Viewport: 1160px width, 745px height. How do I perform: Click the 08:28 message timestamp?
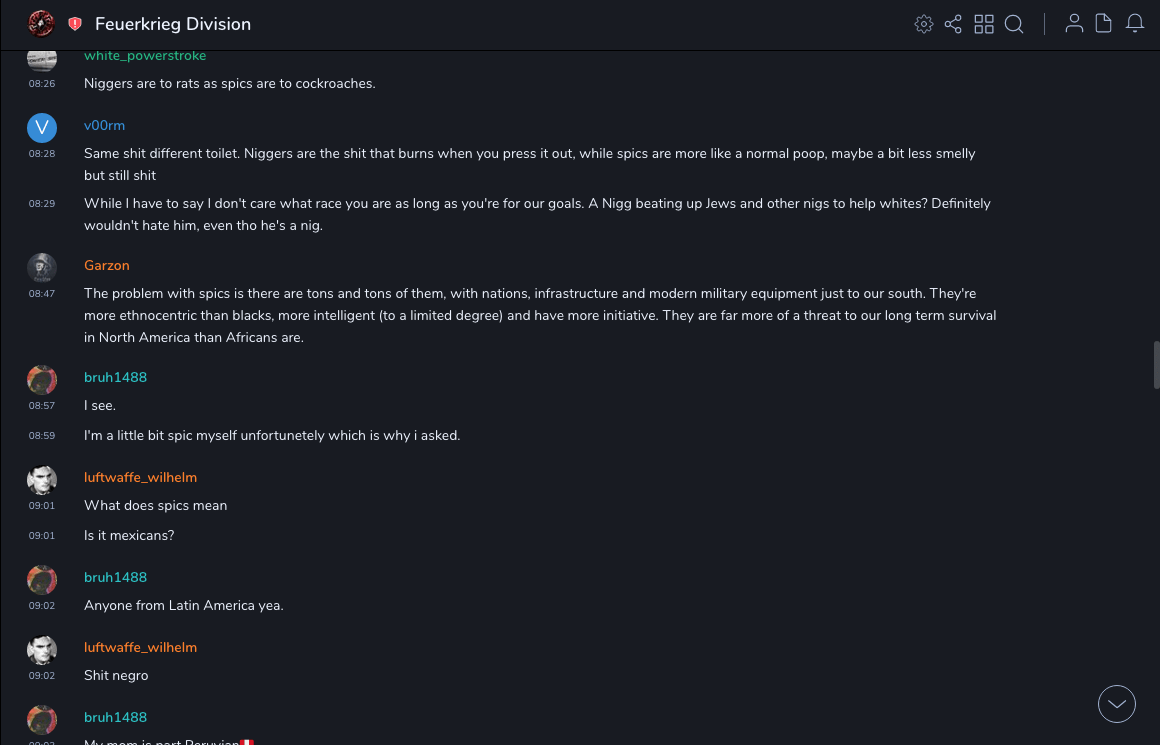click(x=42, y=154)
